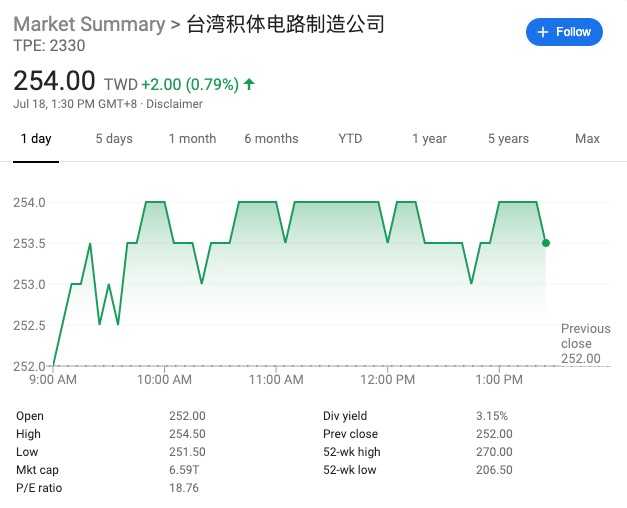Viewport: 627px width, 508px height.
Task: Click the Follow button
Action: tap(564, 32)
